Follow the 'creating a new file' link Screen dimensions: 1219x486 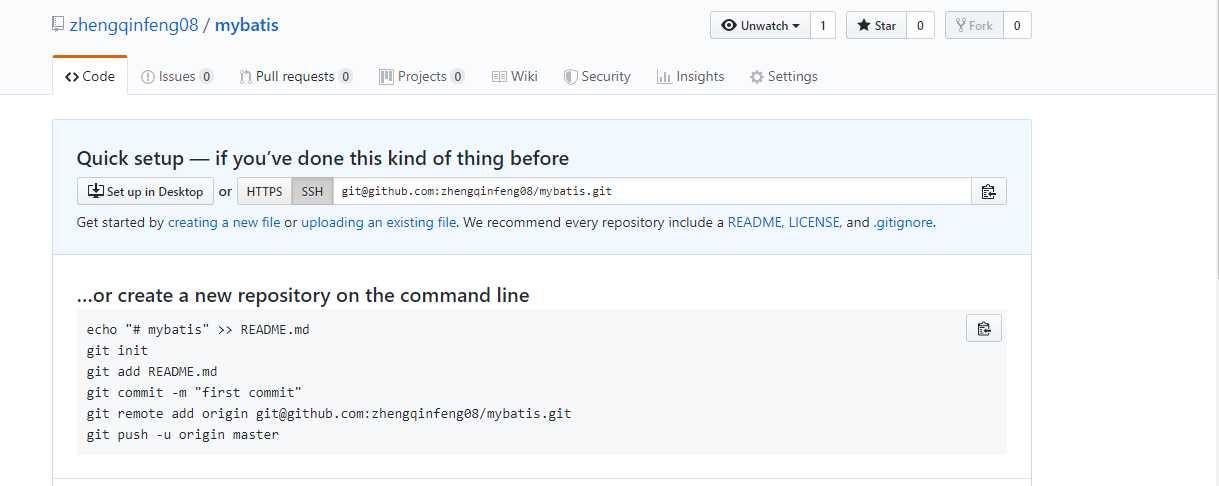click(224, 222)
